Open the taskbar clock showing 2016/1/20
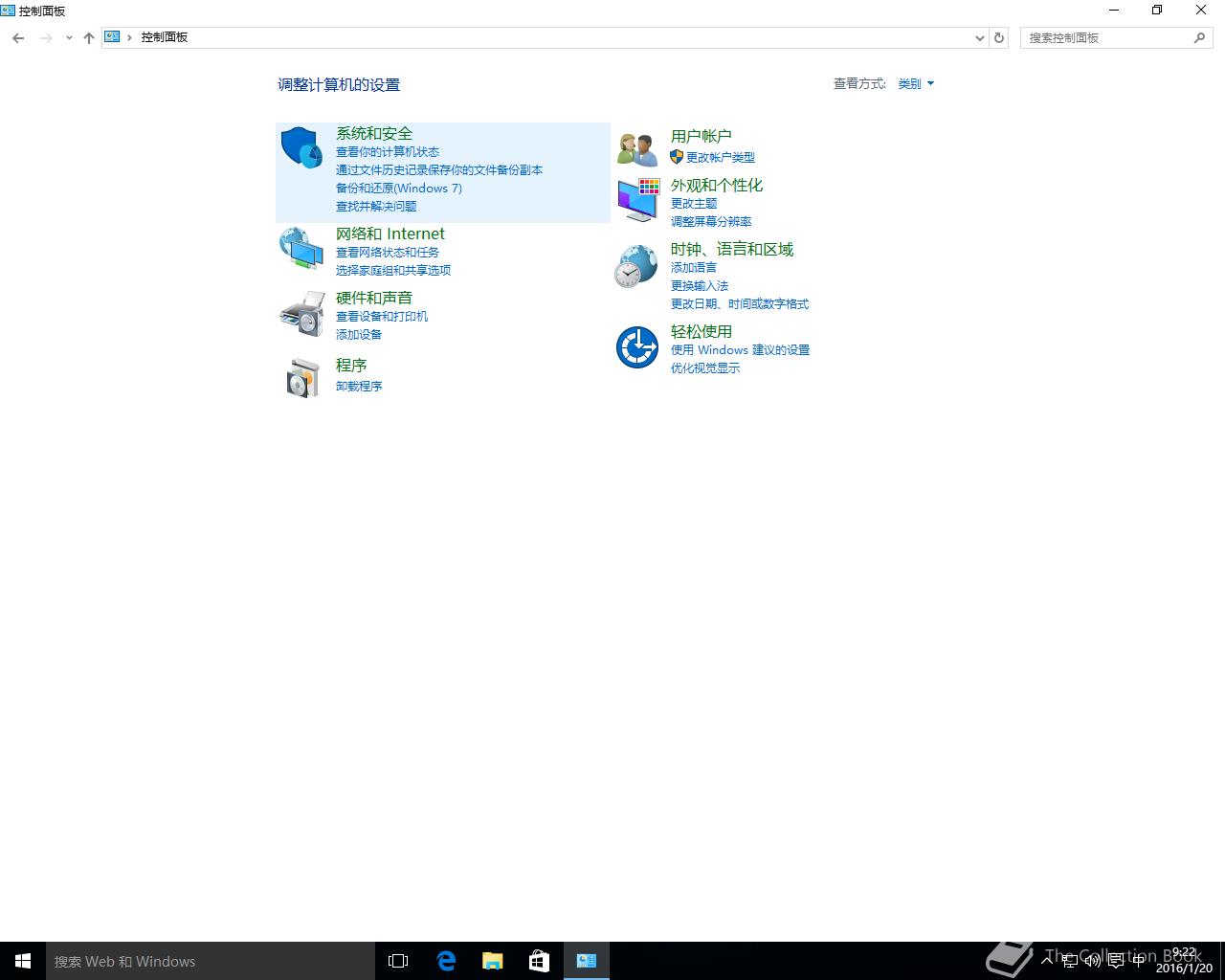The width and height of the screenshot is (1225, 980). click(1184, 961)
